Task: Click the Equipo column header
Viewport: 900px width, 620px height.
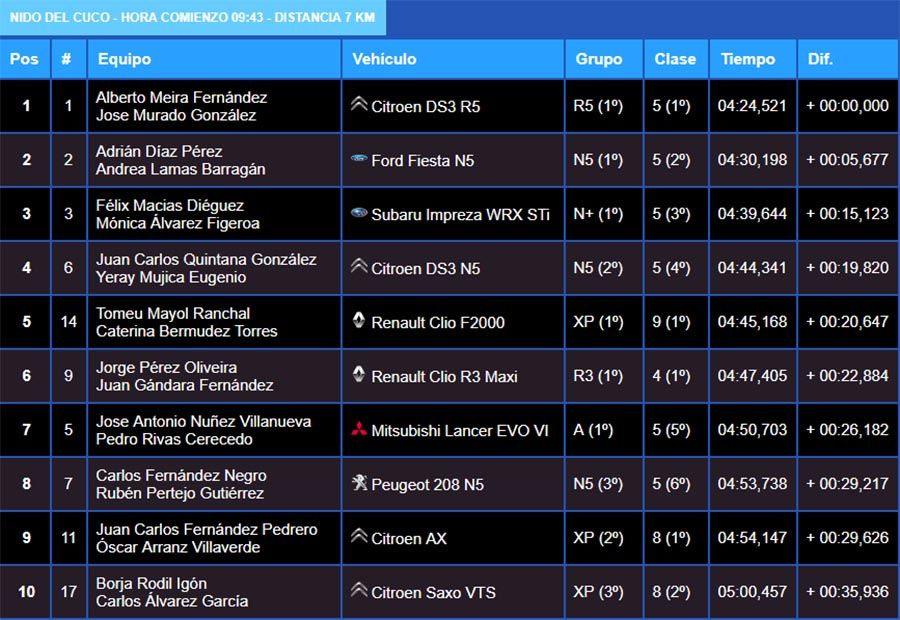Action: click(x=125, y=59)
